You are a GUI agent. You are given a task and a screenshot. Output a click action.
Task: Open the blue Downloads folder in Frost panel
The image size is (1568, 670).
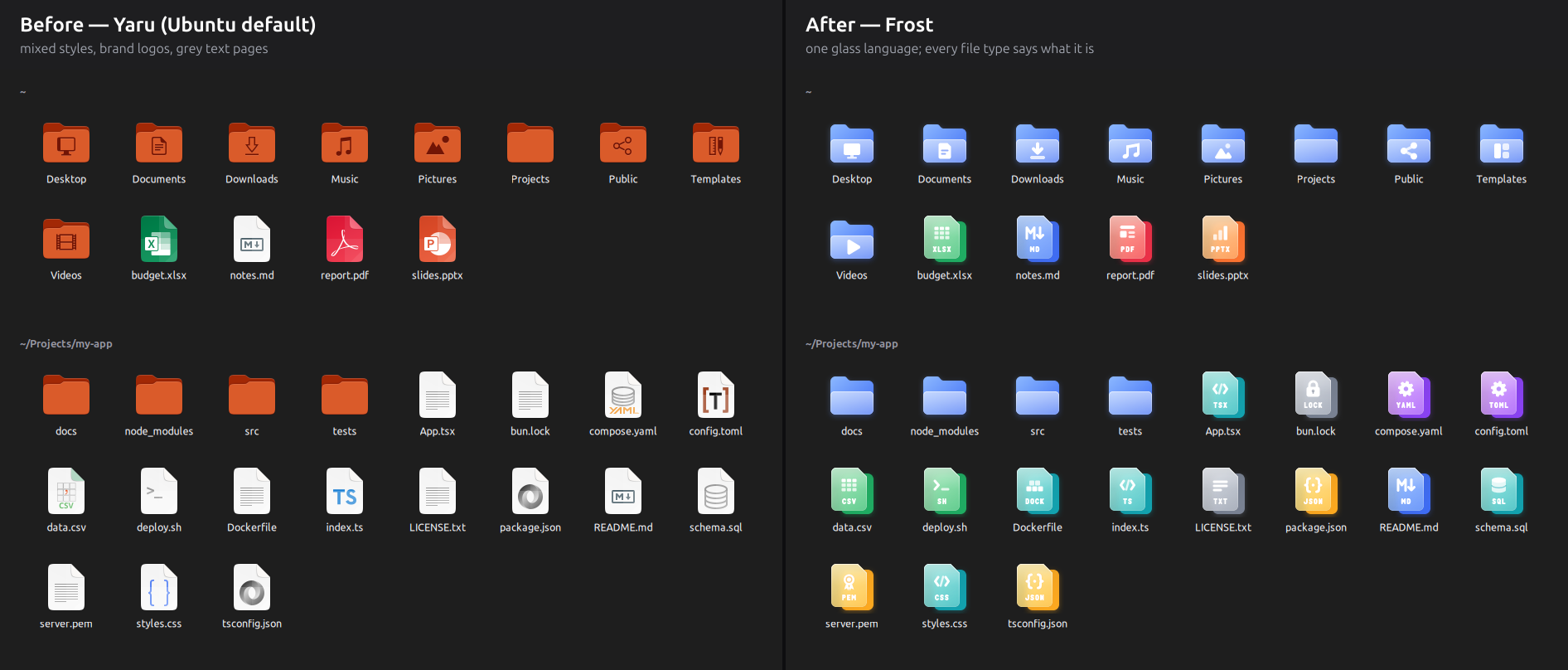(x=1038, y=143)
